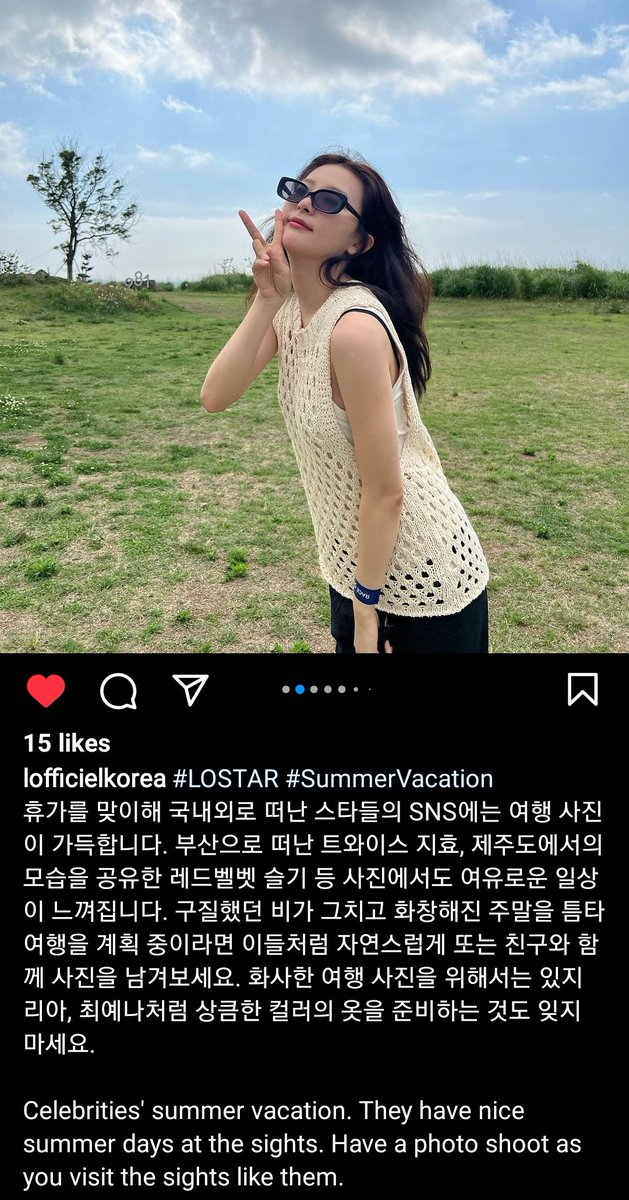Go to the fourth carousel dot
Screen dimensions: 629x1200
point(328,689)
